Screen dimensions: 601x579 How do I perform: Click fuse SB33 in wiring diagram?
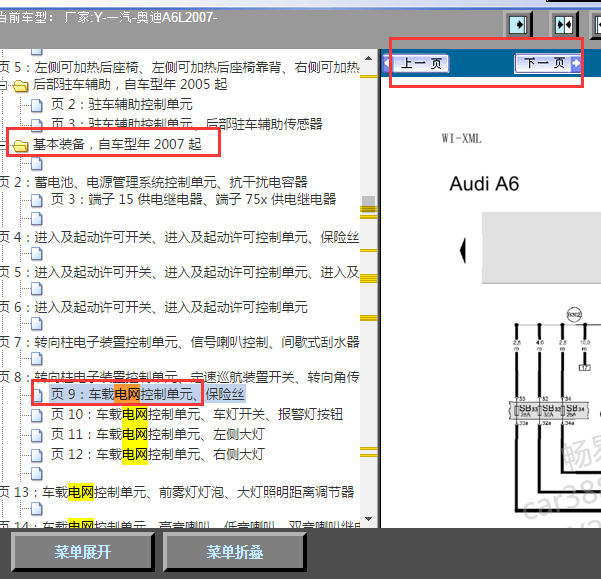point(525,410)
